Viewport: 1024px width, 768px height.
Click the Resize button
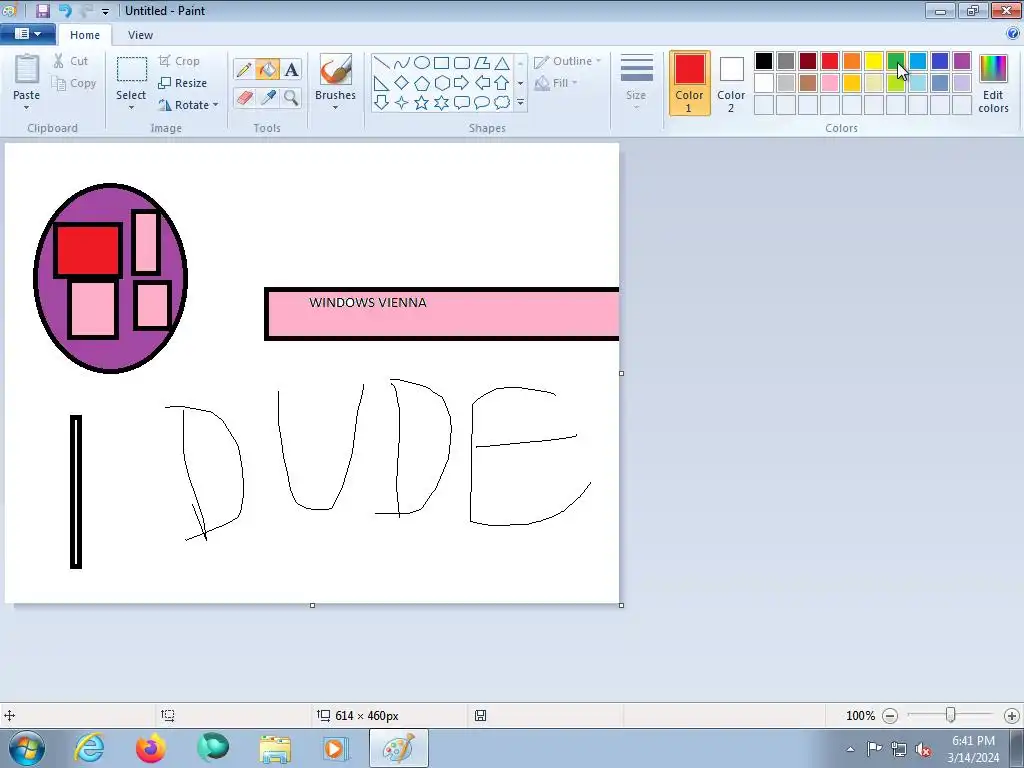(183, 83)
